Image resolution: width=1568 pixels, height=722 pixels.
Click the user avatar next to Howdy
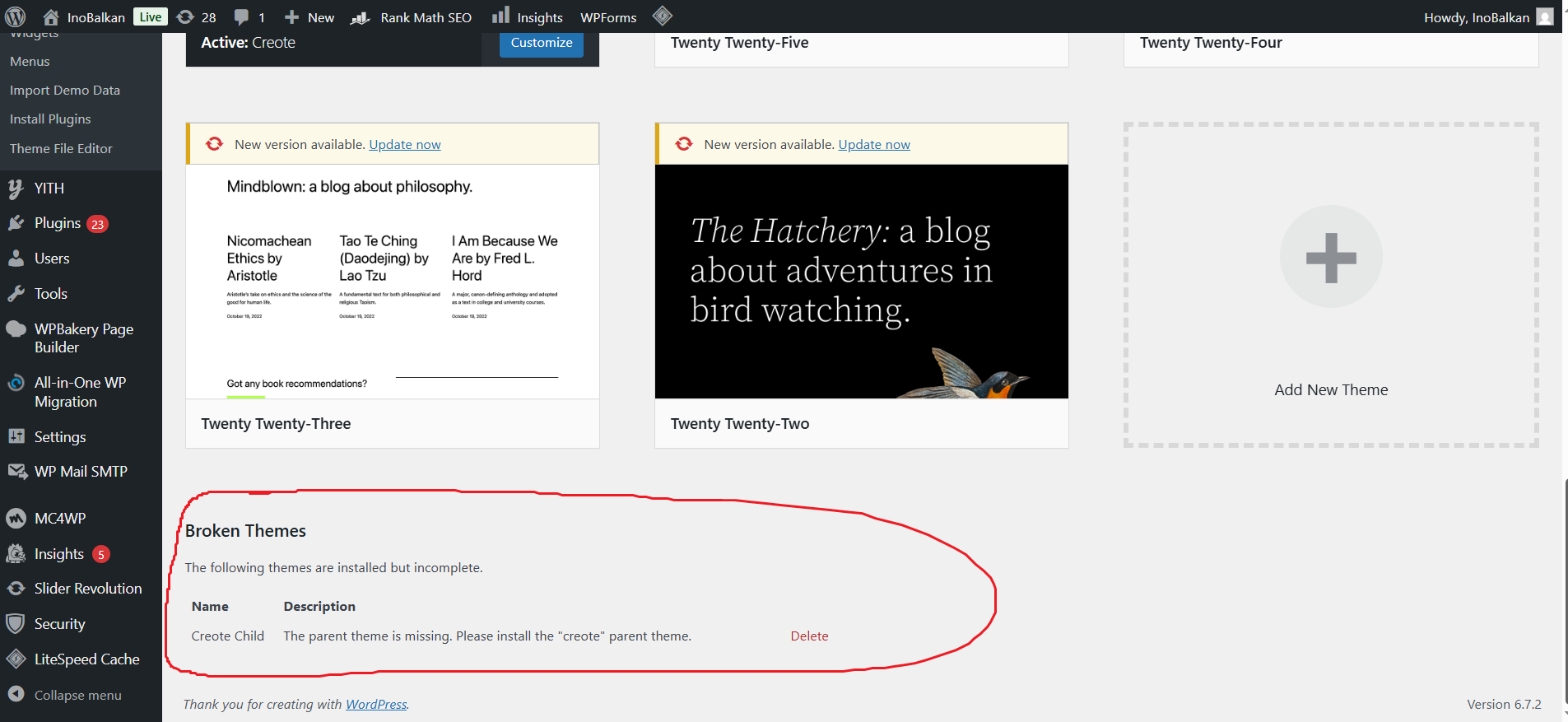(1545, 17)
